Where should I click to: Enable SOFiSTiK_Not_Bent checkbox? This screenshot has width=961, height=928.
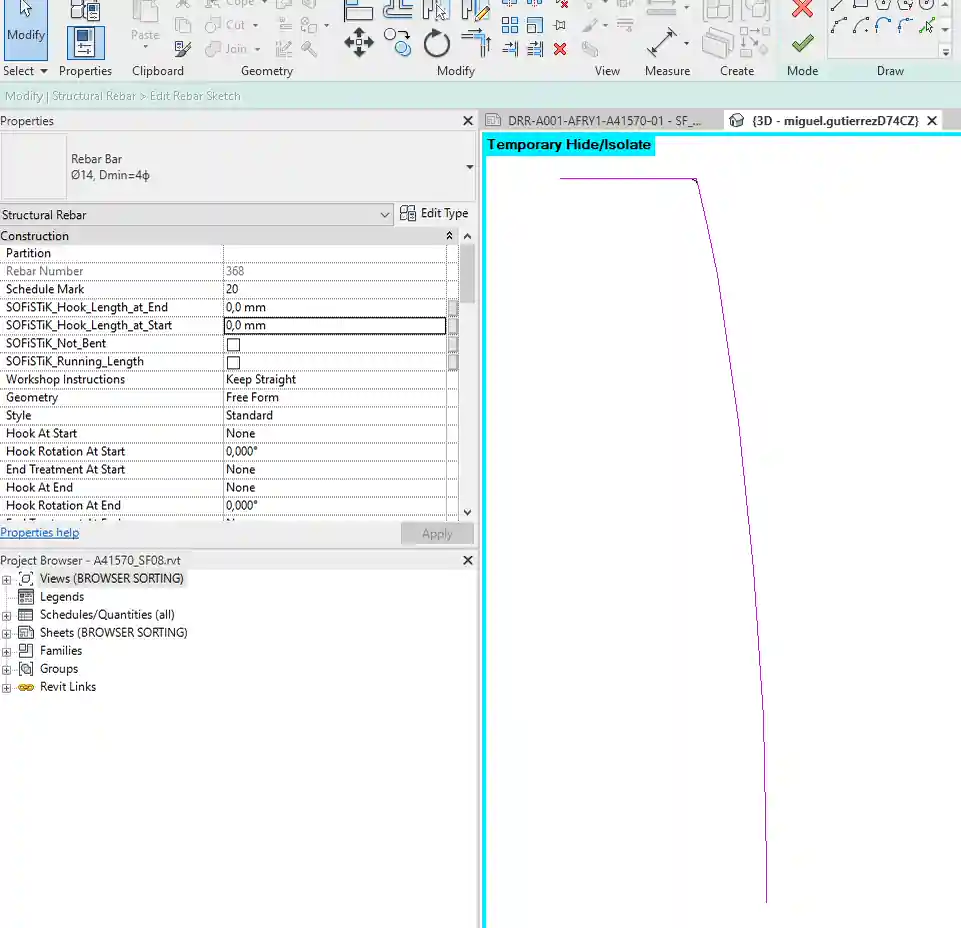point(233,344)
